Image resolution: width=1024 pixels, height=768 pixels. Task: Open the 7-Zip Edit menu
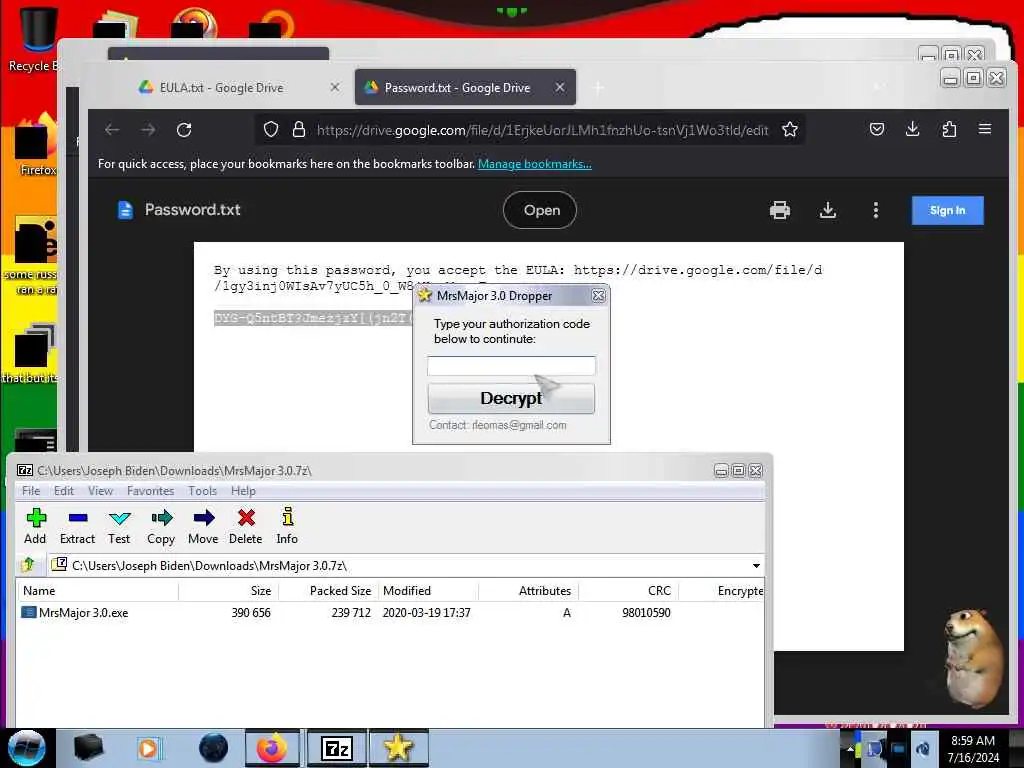pyautogui.click(x=64, y=490)
